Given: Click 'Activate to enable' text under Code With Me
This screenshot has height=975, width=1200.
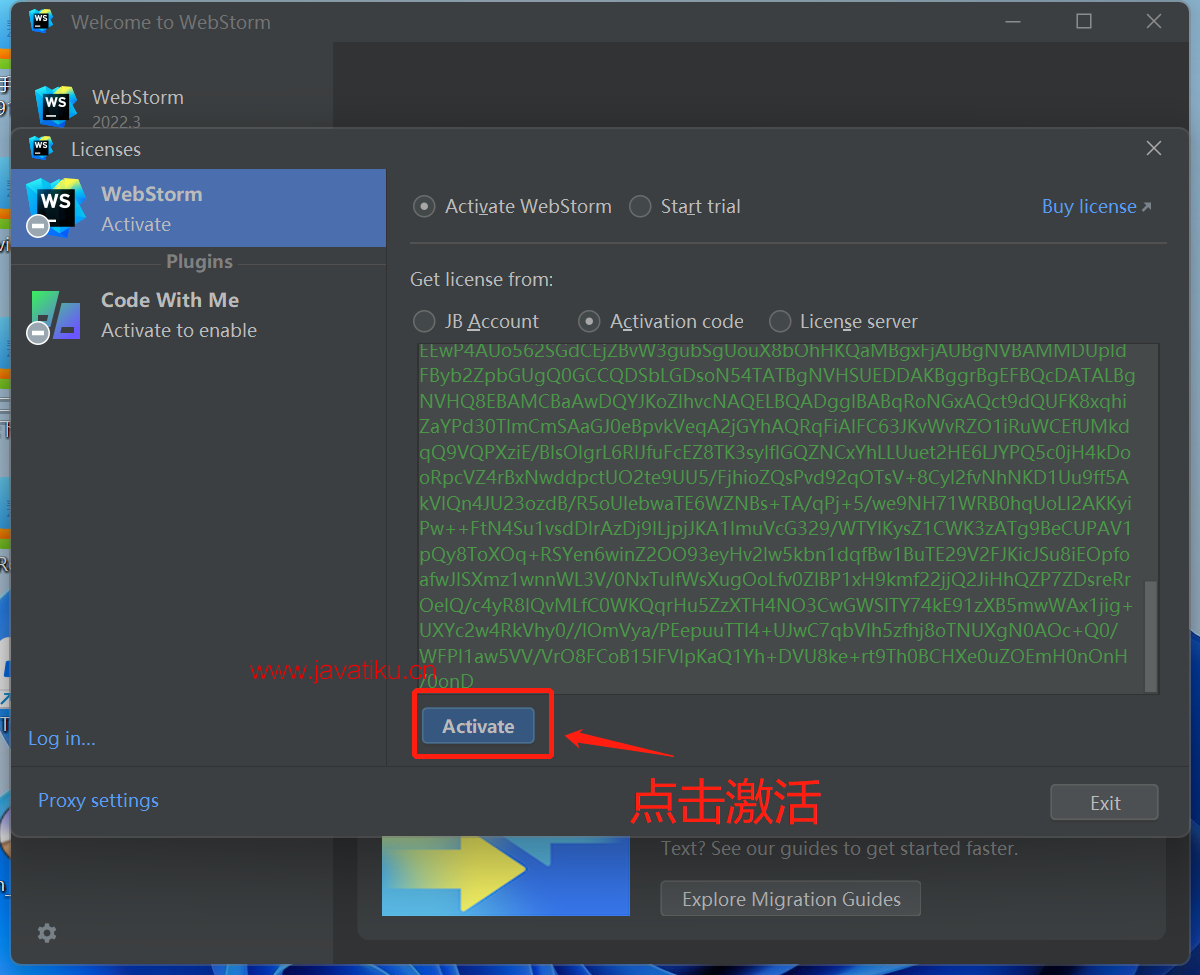Looking at the screenshot, I should 179,331.
